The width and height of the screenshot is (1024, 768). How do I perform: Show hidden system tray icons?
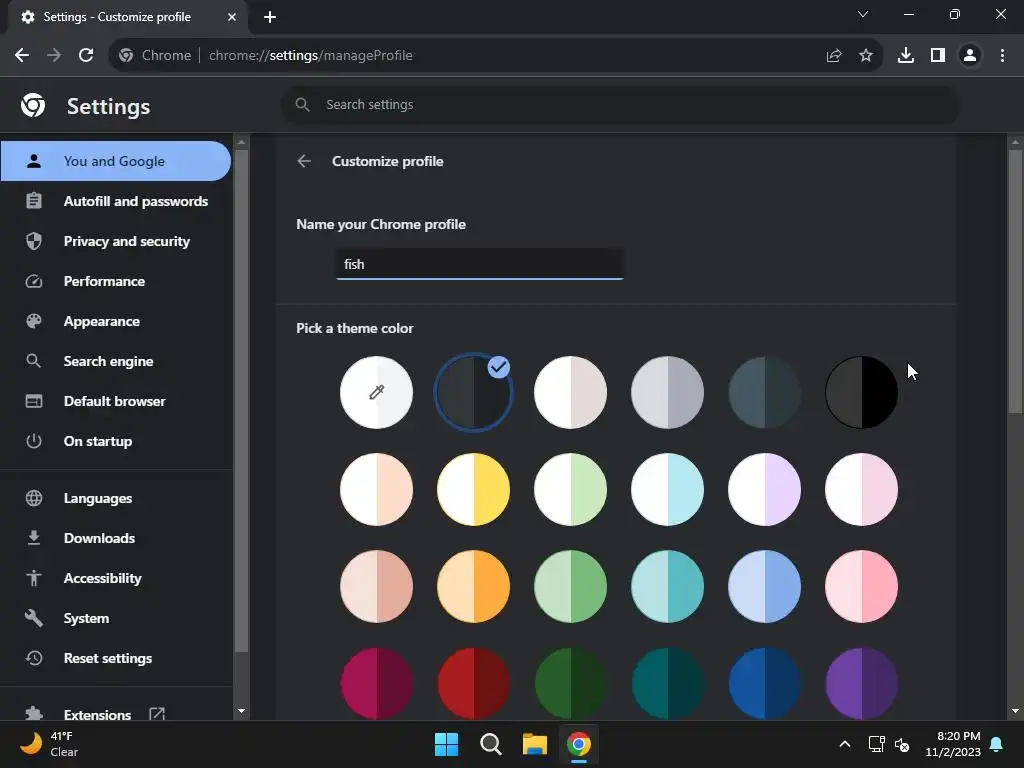click(x=844, y=744)
